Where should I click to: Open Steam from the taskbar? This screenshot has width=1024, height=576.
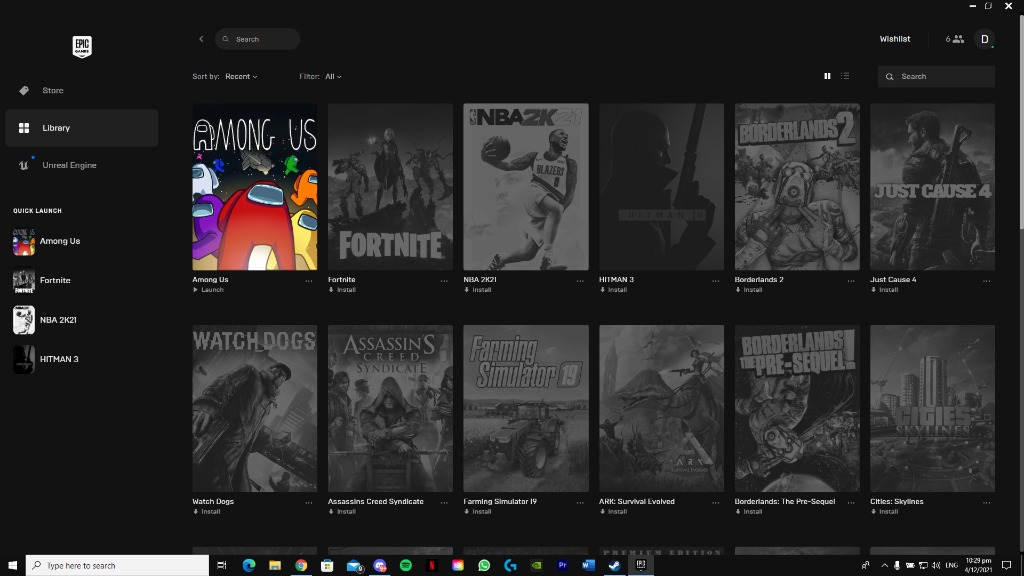tap(615, 566)
